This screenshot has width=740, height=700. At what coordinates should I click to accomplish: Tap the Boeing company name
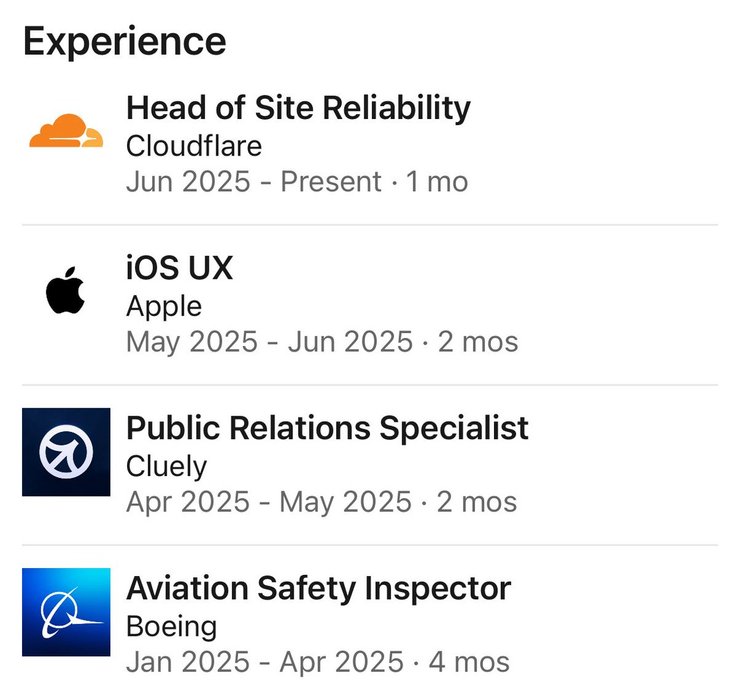(x=171, y=627)
